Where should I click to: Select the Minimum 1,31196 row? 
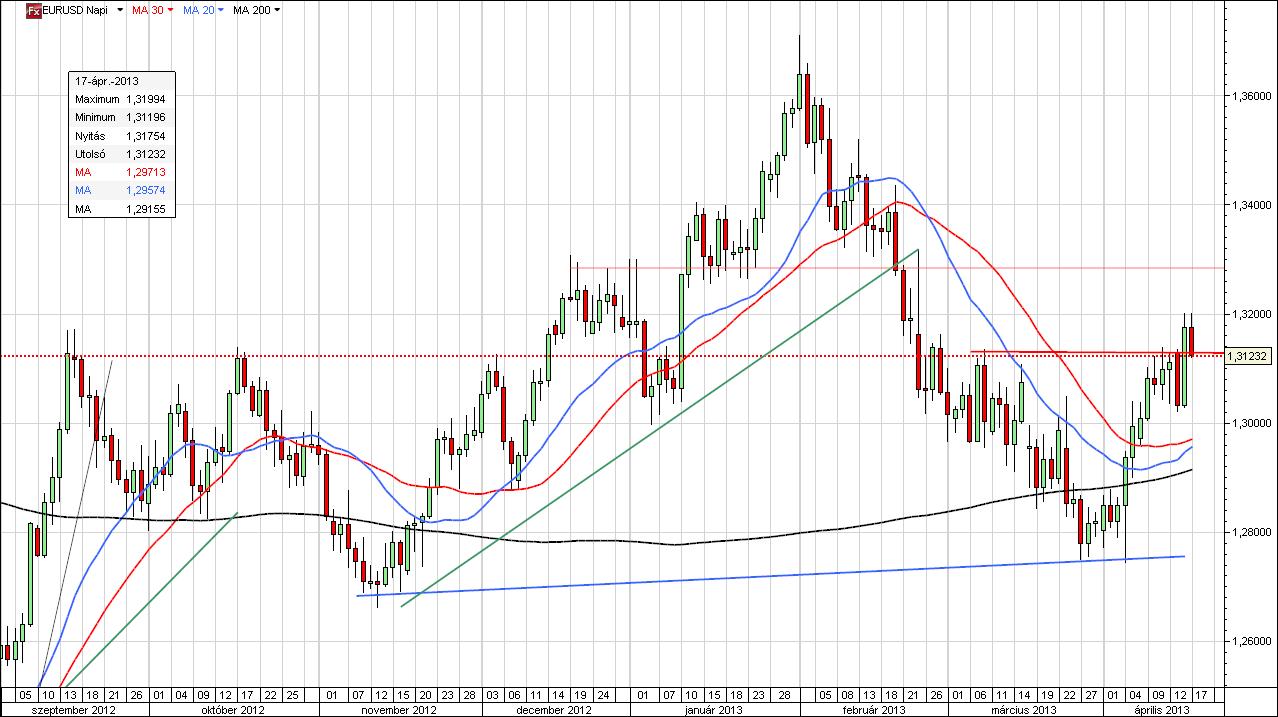tap(120, 117)
